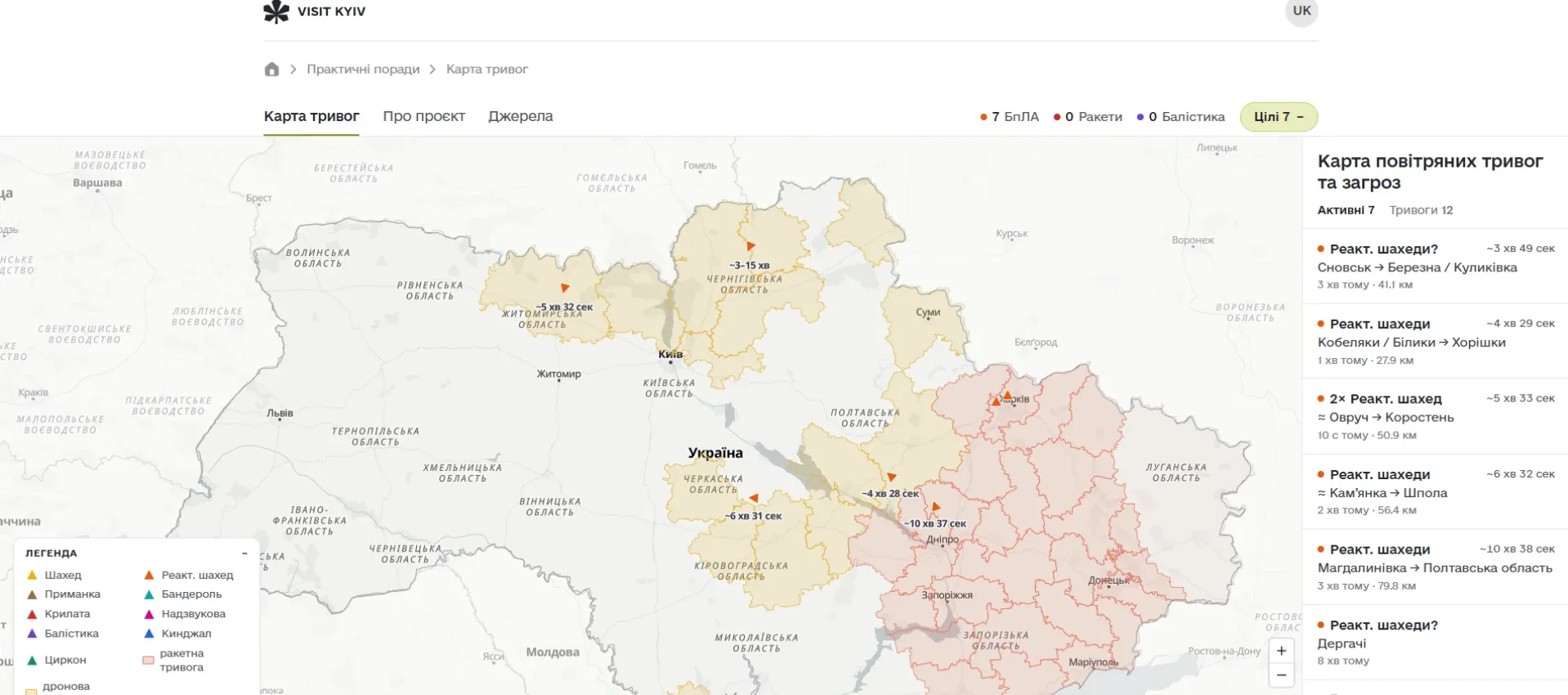Click the Шахед legend triangle icon
This screenshot has width=1568, height=695.
pos(32,575)
